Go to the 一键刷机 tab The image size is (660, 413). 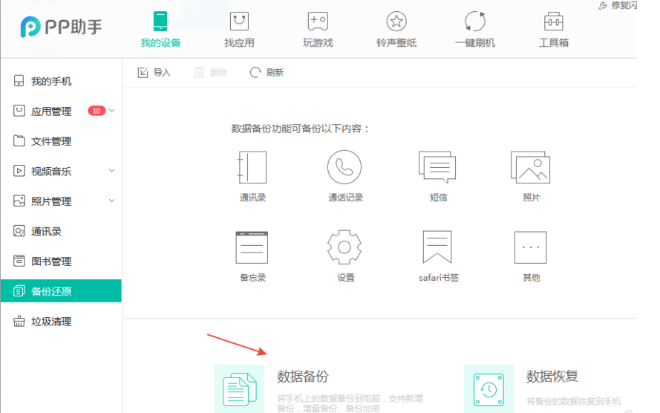[475, 29]
